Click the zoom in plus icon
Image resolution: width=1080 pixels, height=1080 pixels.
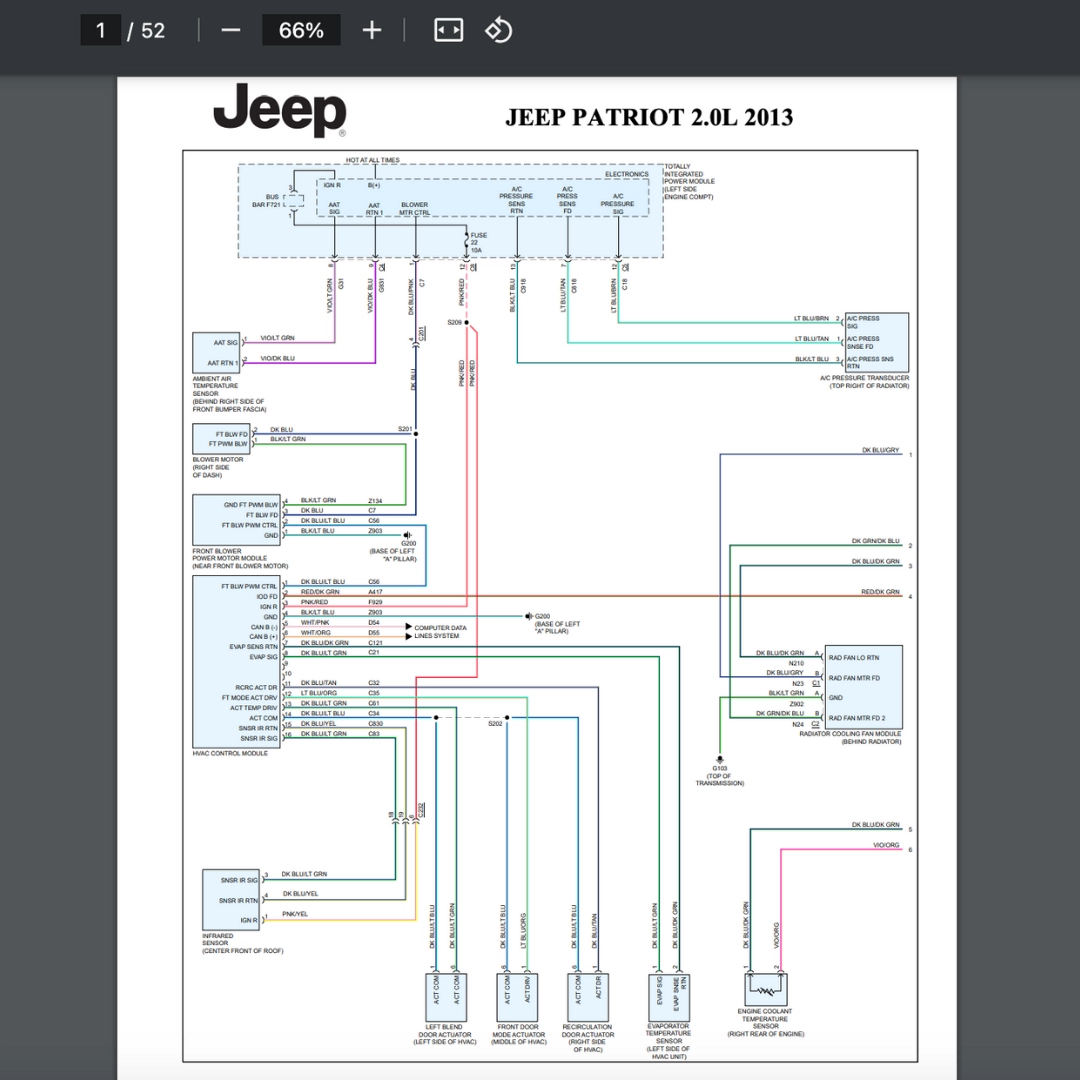click(372, 30)
